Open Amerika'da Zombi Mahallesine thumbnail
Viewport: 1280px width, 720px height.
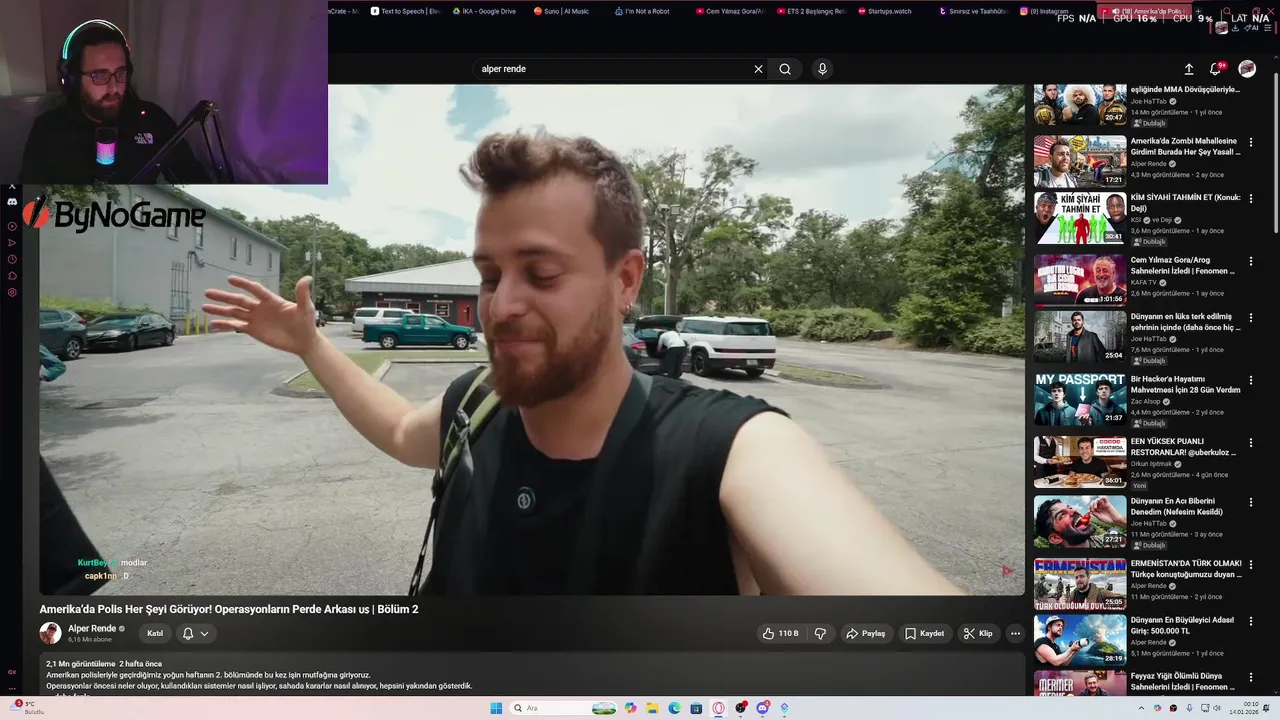click(1080, 161)
